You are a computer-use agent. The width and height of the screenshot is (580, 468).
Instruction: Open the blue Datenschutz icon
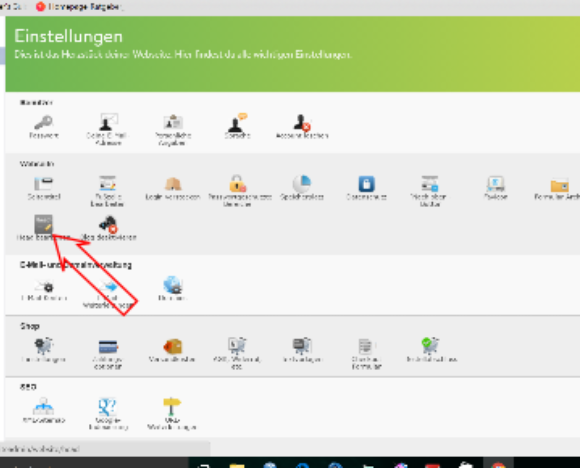(367, 184)
